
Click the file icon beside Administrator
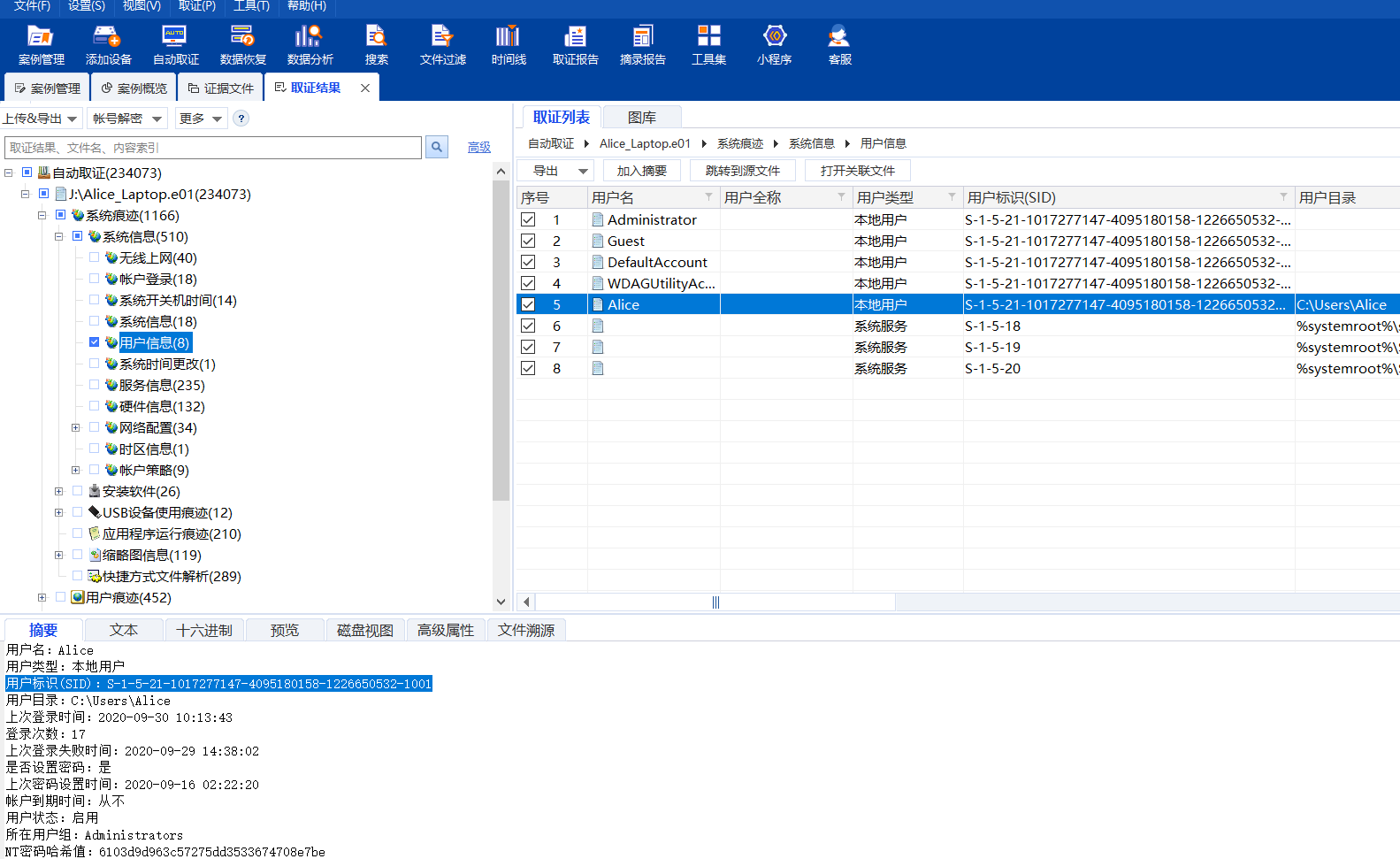click(x=598, y=219)
